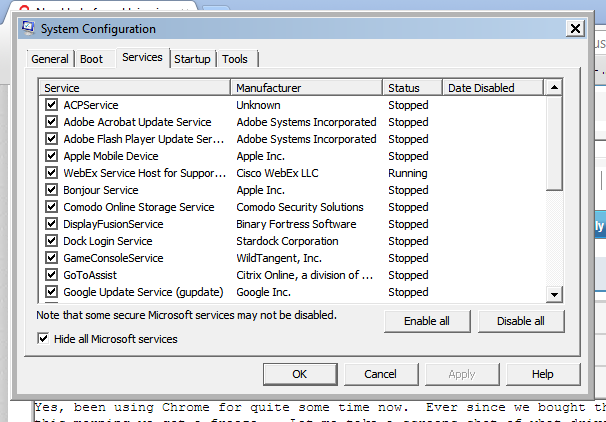Sort list by Status column header

pos(412,88)
